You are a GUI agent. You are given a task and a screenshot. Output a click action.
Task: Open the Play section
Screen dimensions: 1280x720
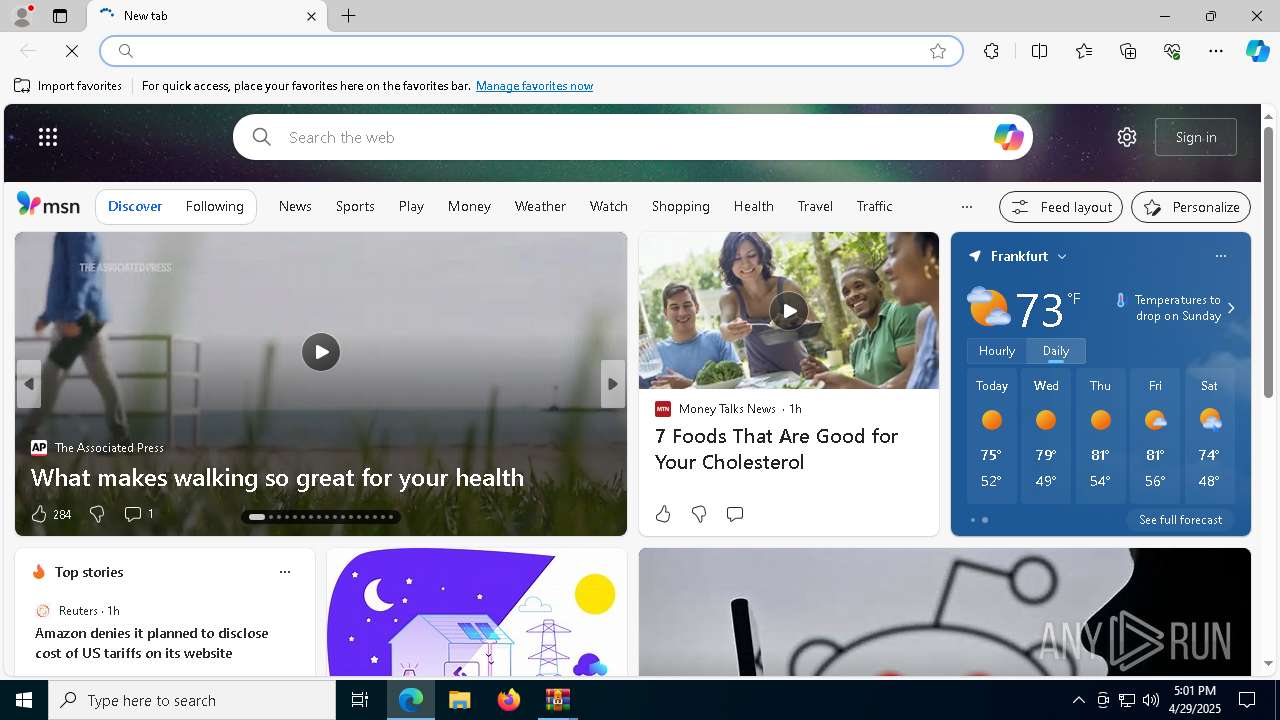(x=411, y=206)
